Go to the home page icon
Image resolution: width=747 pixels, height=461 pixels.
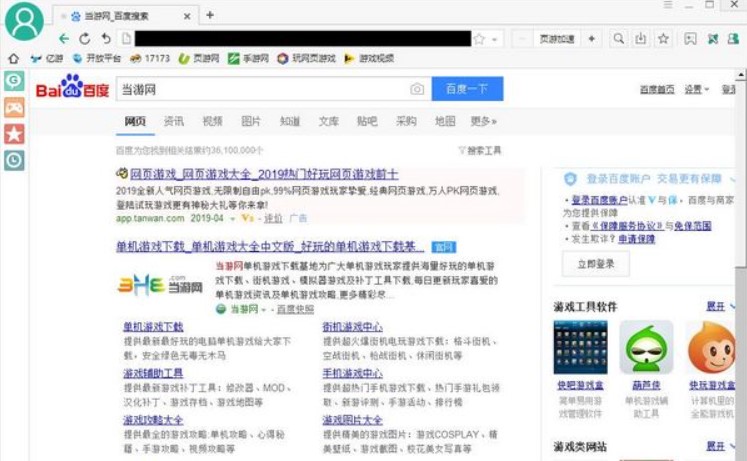tap(13, 58)
